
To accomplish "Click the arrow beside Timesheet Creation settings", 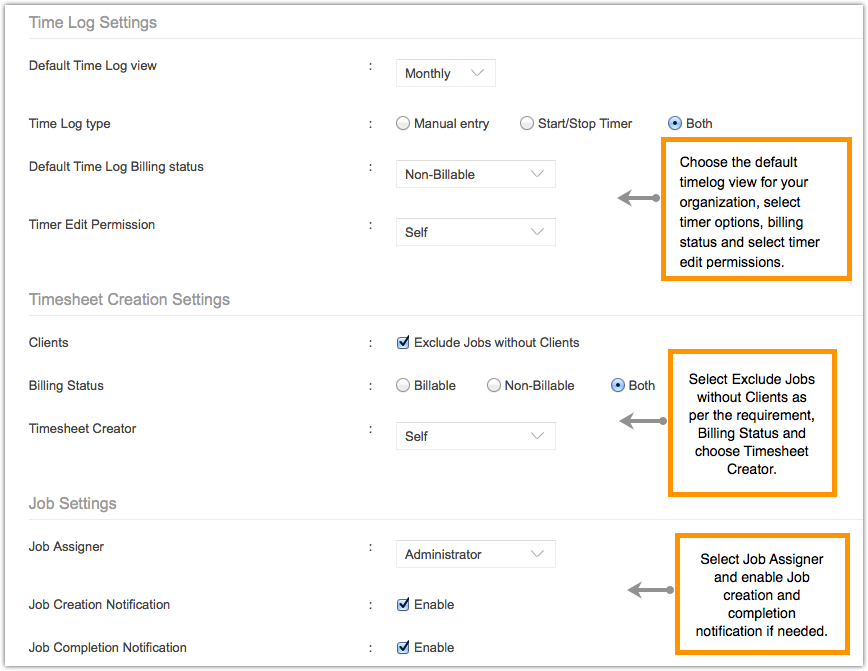I will (643, 422).
